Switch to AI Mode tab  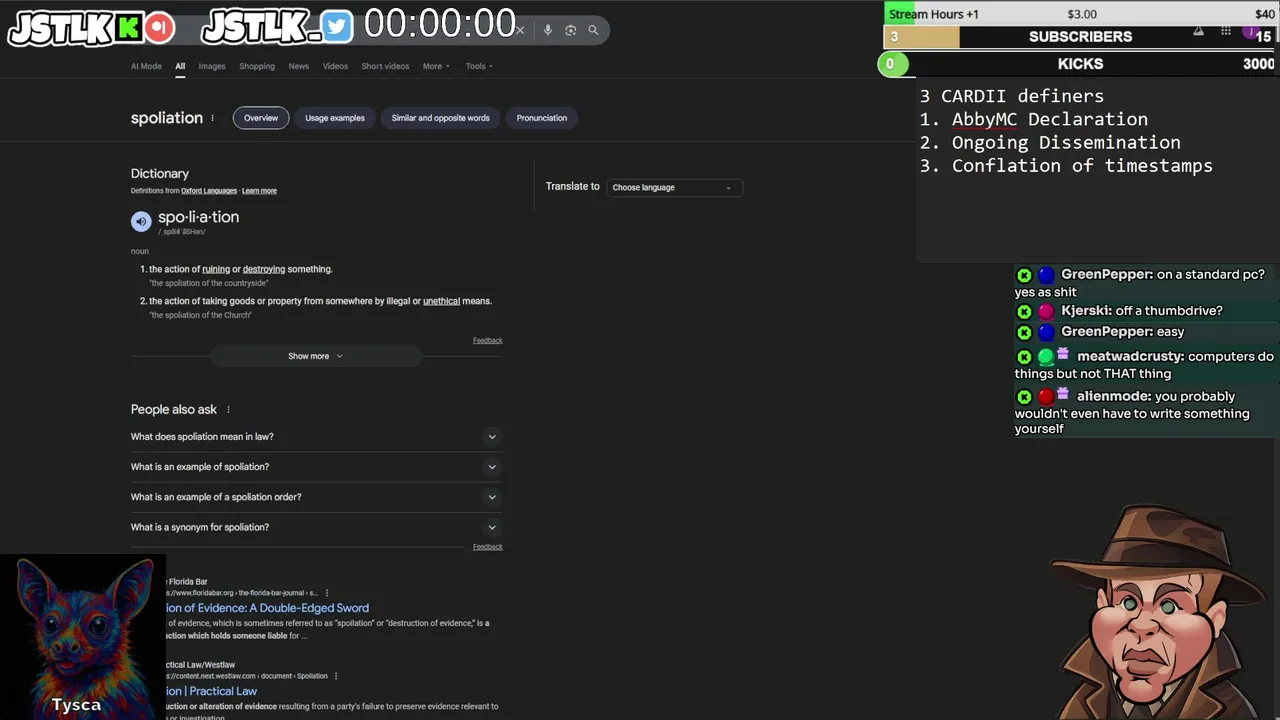(x=146, y=66)
